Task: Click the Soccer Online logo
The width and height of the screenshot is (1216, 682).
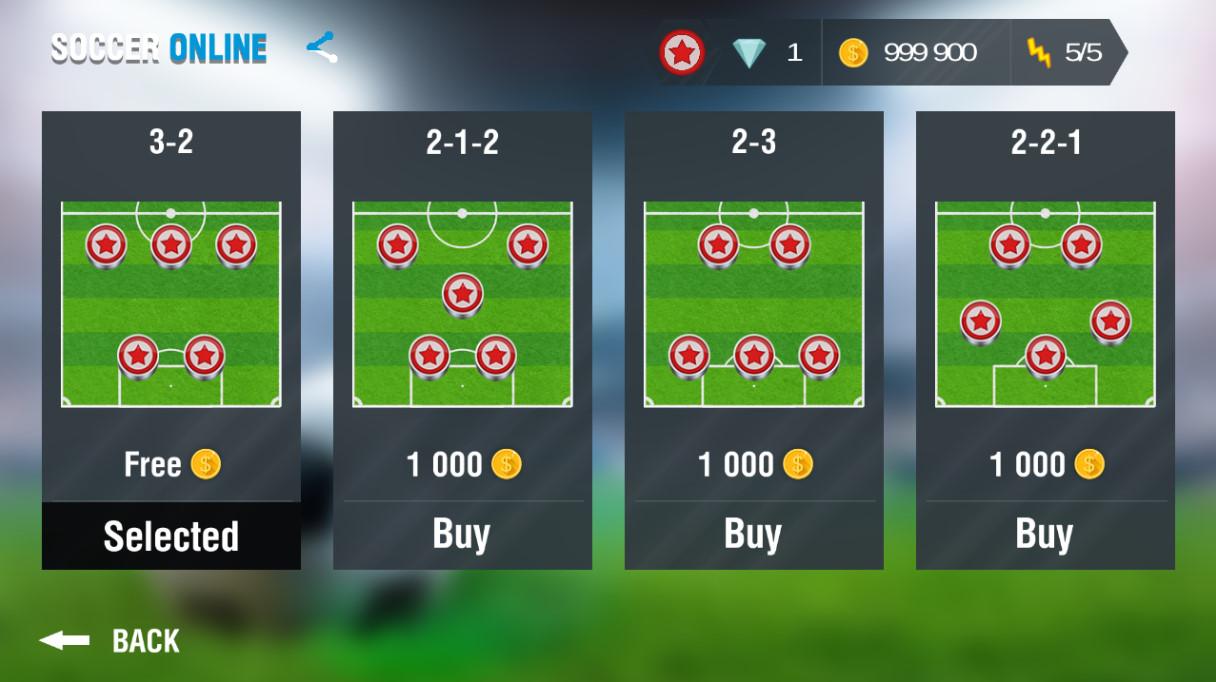Action: point(159,48)
